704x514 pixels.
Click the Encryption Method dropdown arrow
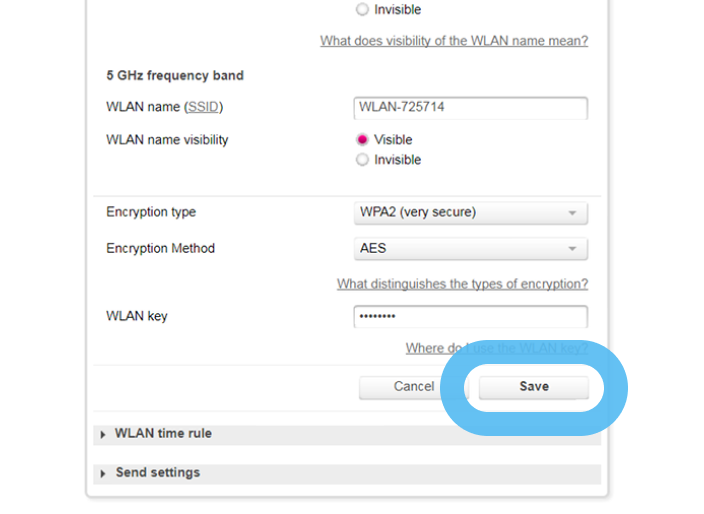pyautogui.click(x=572, y=249)
